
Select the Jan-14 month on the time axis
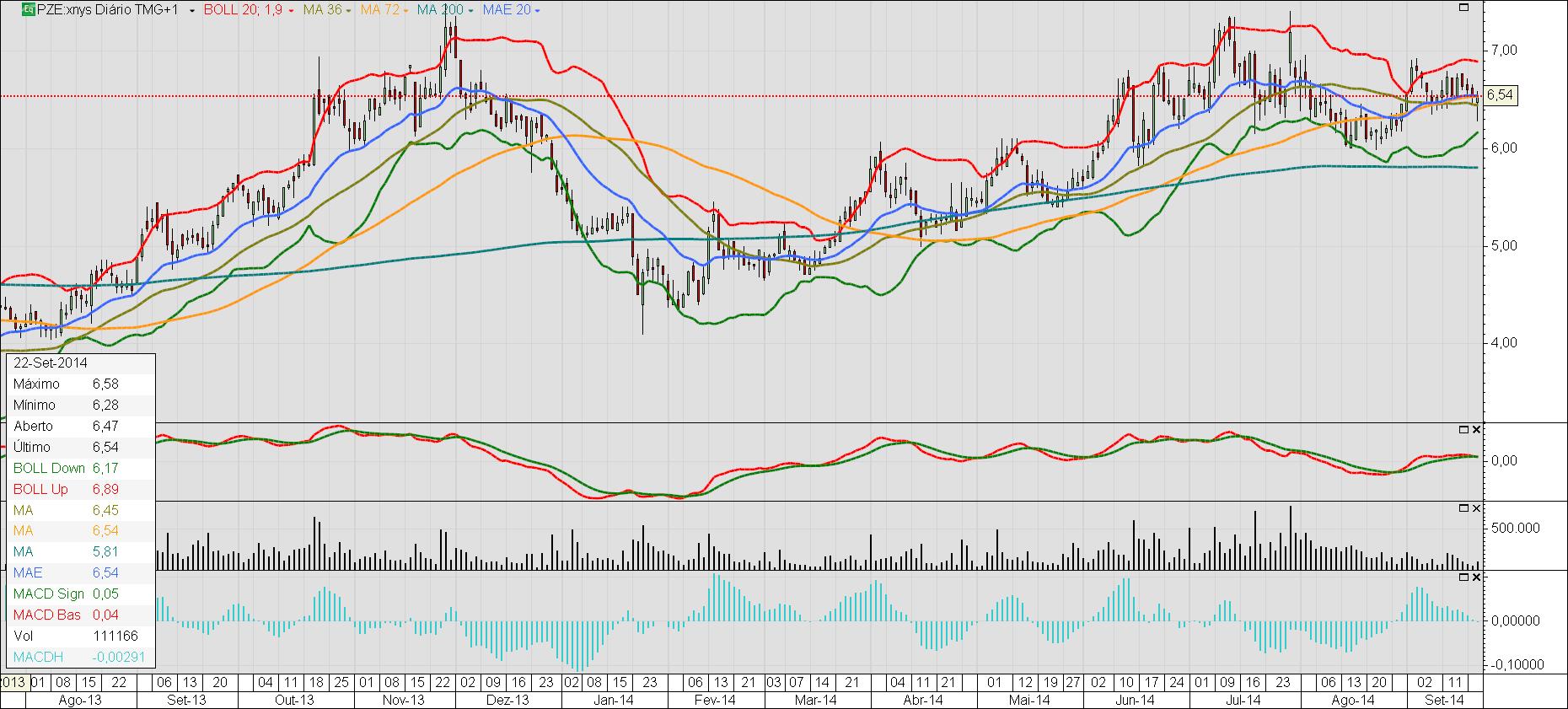613,701
